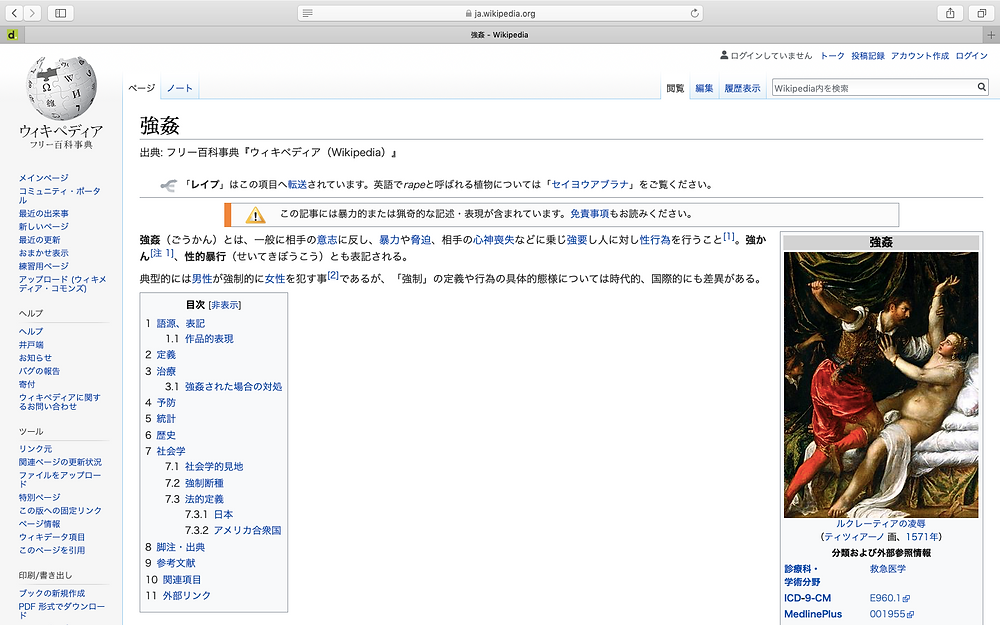
Task: Click バグの報告 sidebar link
Action: [40, 371]
